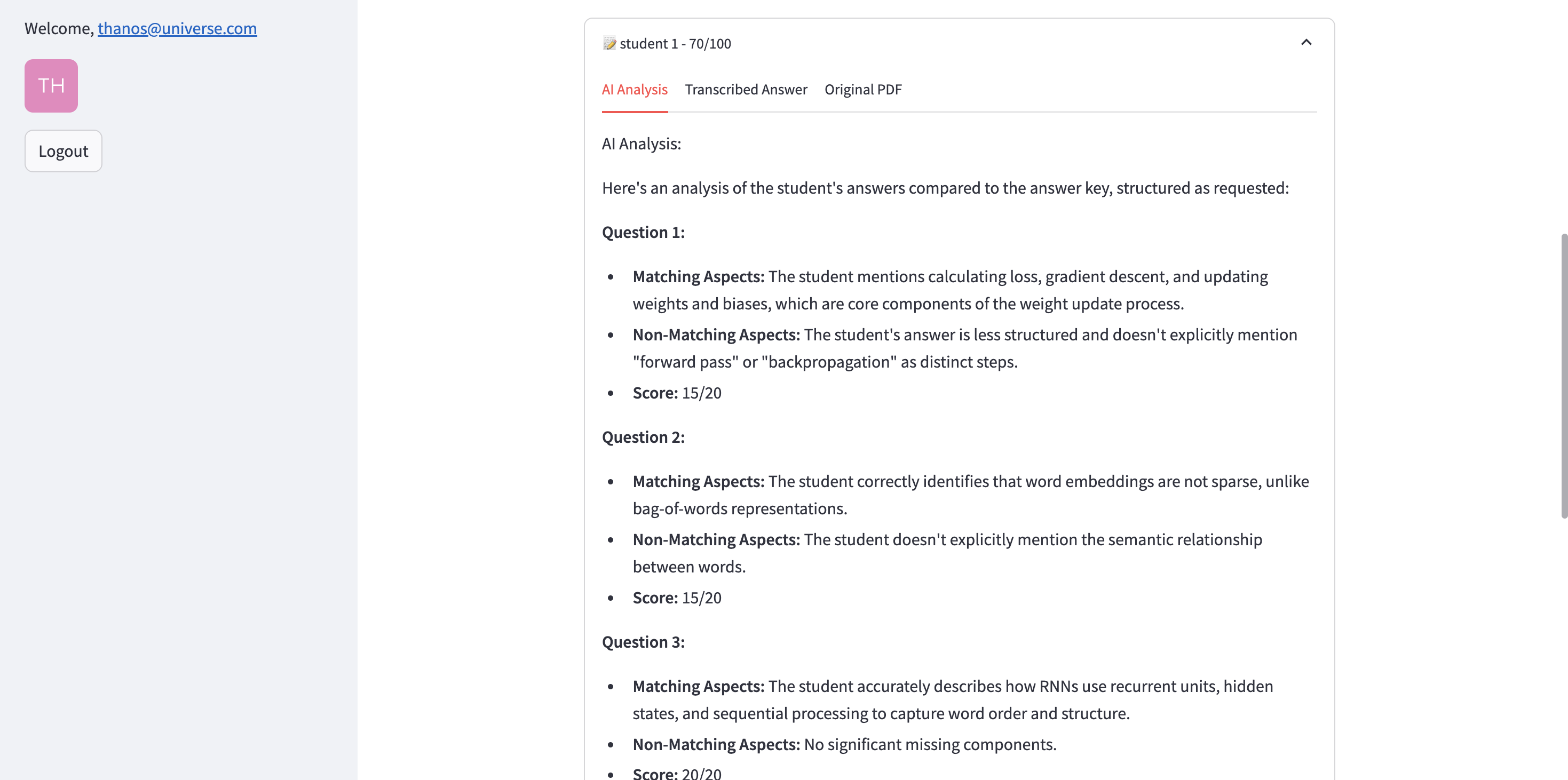
Task: Collapse the student 1 panel chevron
Action: (x=1305, y=43)
